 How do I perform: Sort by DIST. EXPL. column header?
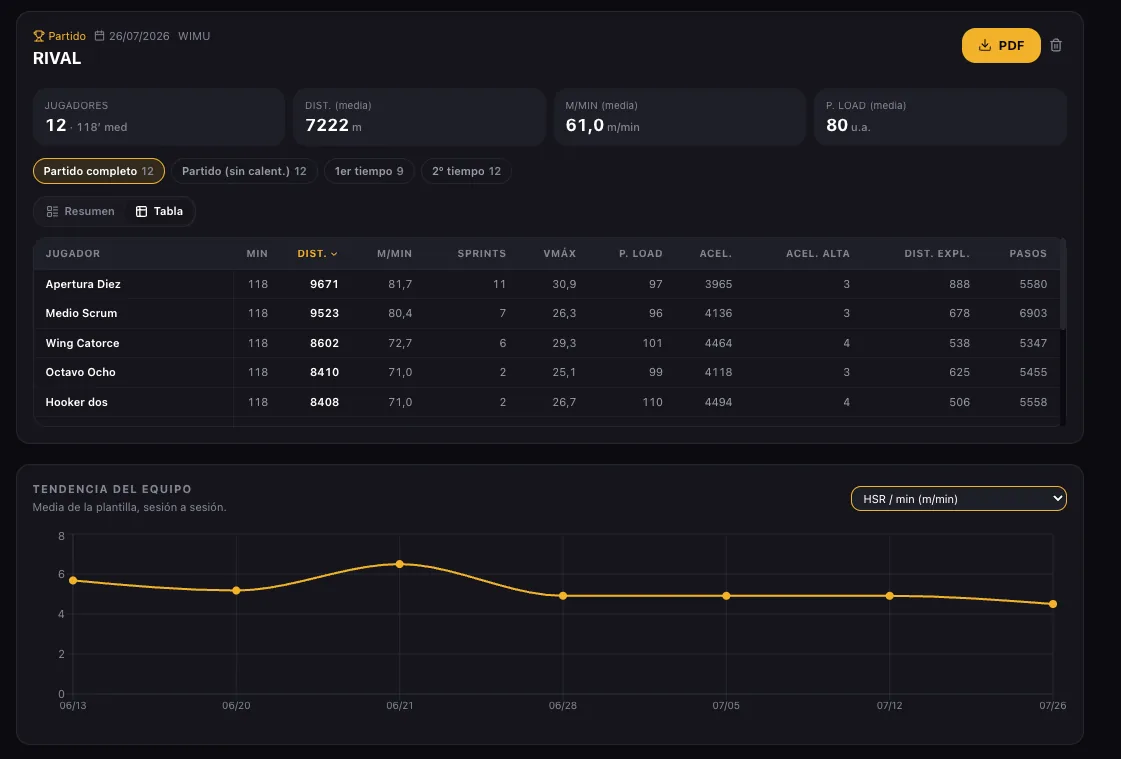pos(937,254)
